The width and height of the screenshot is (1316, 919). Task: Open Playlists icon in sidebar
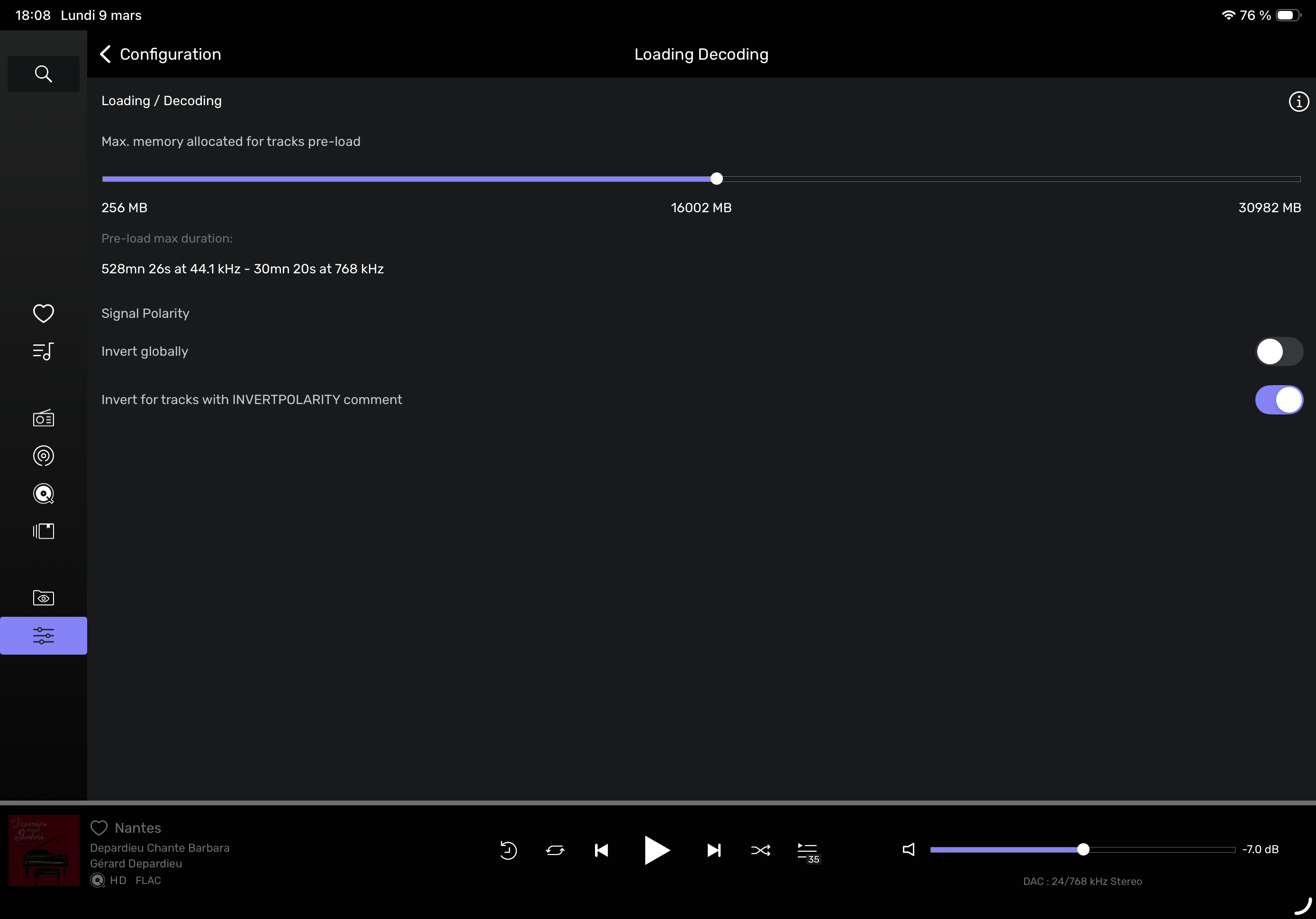point(43,351)
